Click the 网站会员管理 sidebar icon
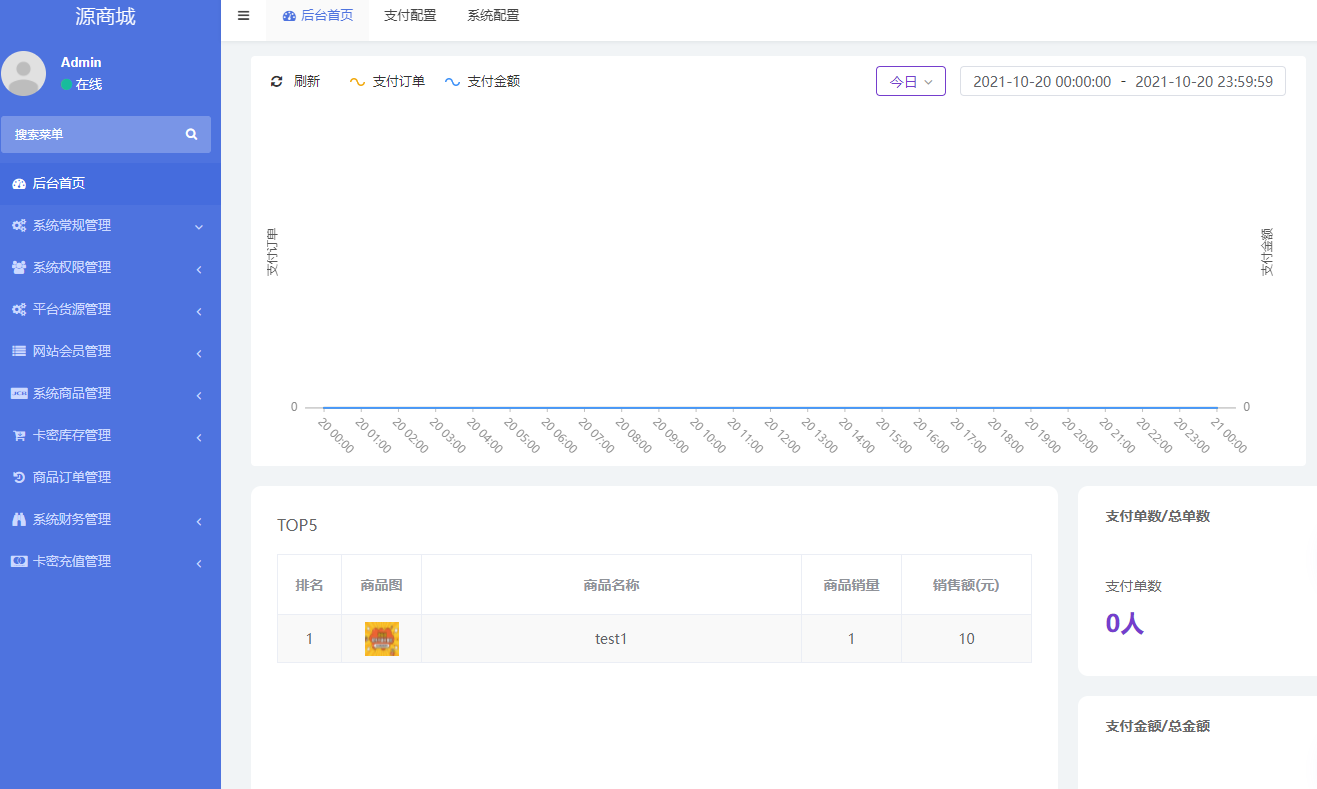Screen dimensions: 1317x789 (x=18, y=351)
